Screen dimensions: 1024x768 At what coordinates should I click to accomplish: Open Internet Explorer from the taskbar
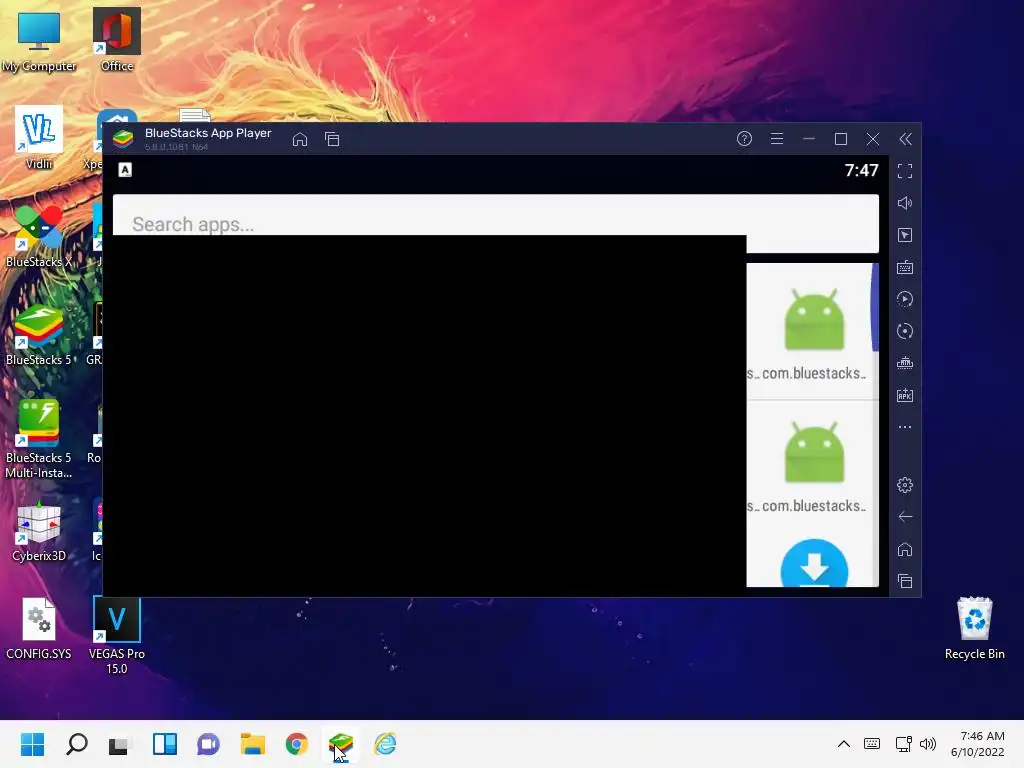pos(385,744)
